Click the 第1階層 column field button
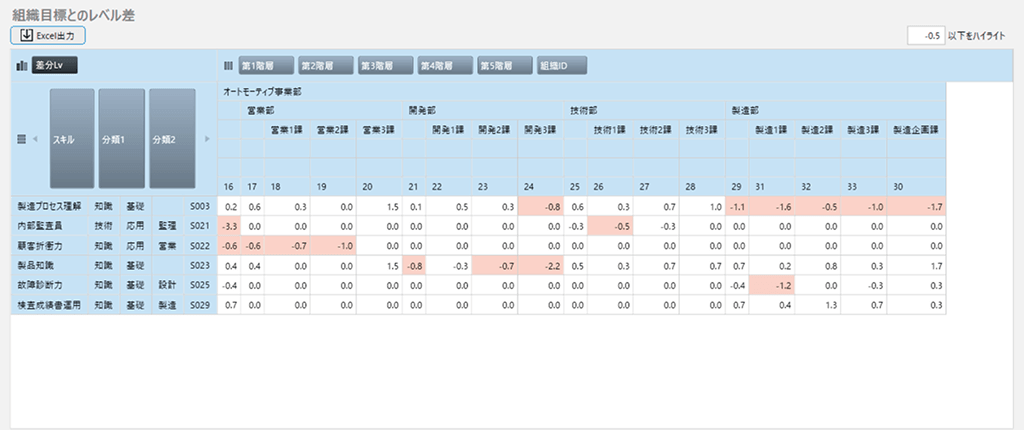Viewport: 1024px width, 430px height. click(x=266, y=66)
